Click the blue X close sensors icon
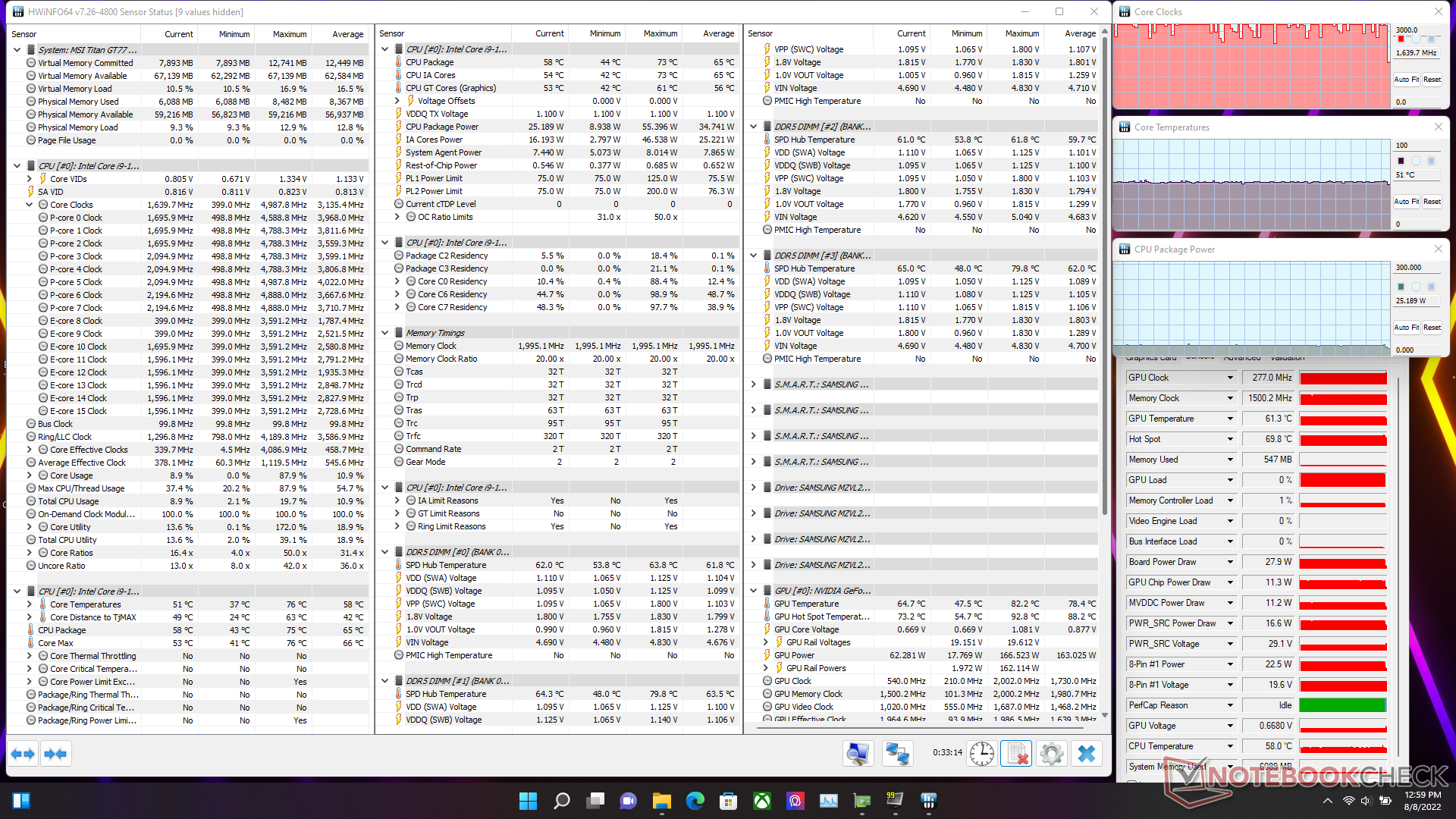 click(1087, 754)
